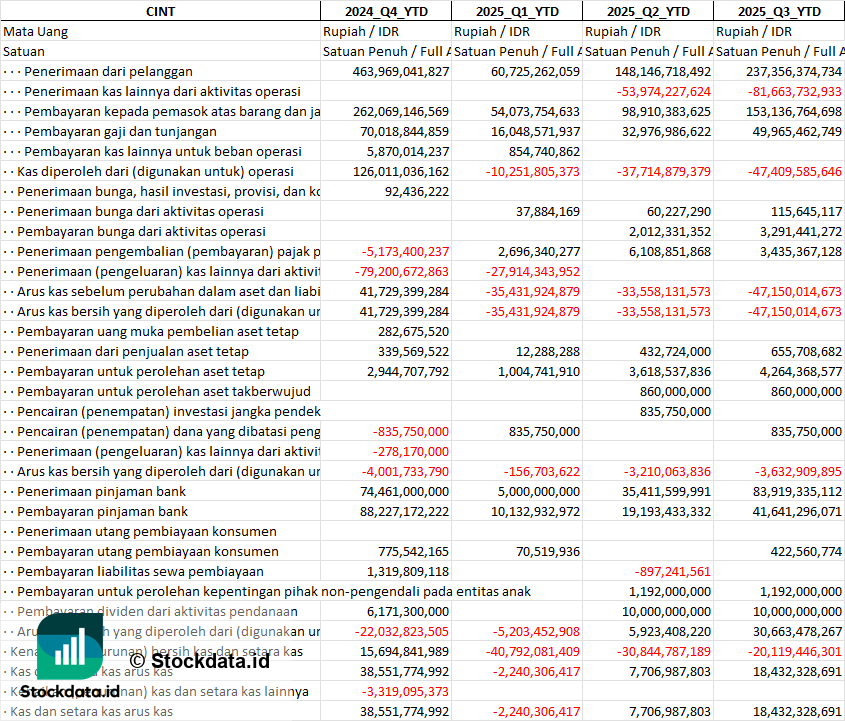
Task: Click red value -4,001,733,790
Action: 405,471
